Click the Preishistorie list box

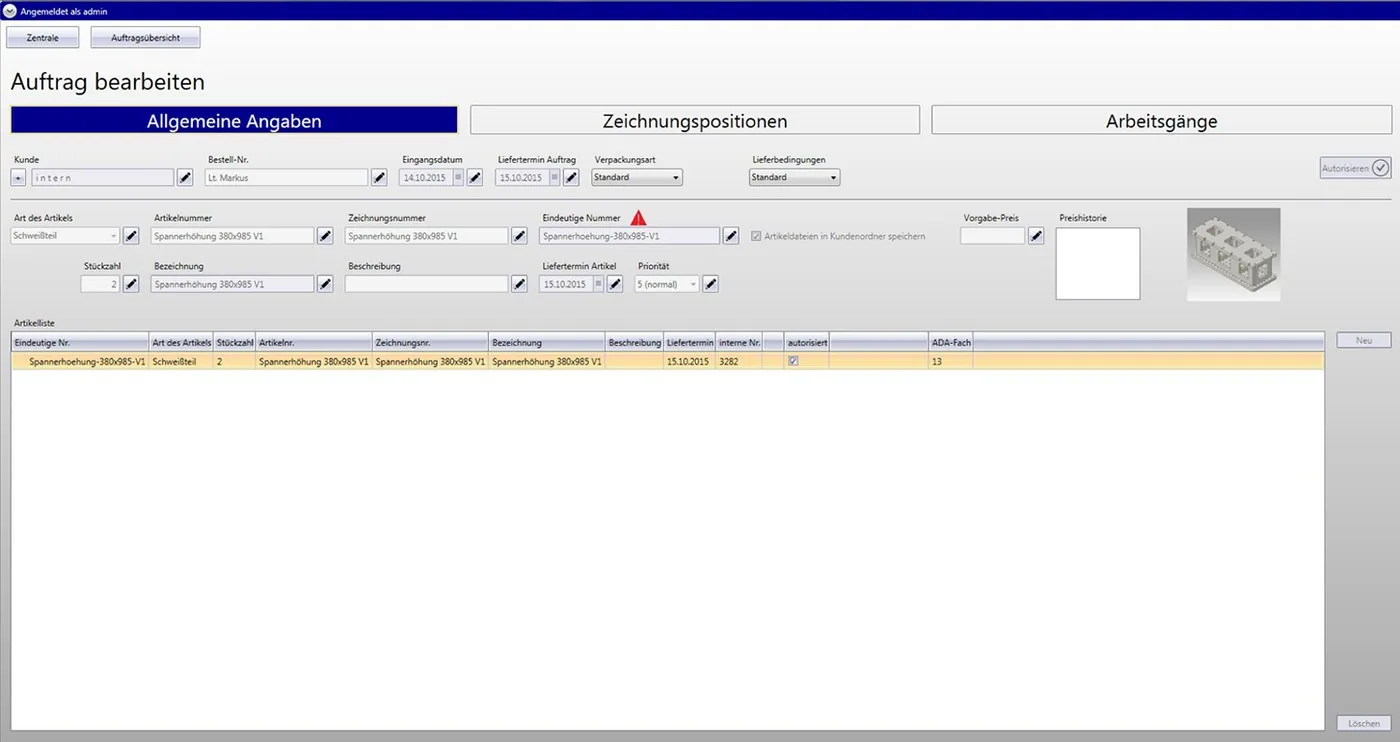(x=1098, y=263)
